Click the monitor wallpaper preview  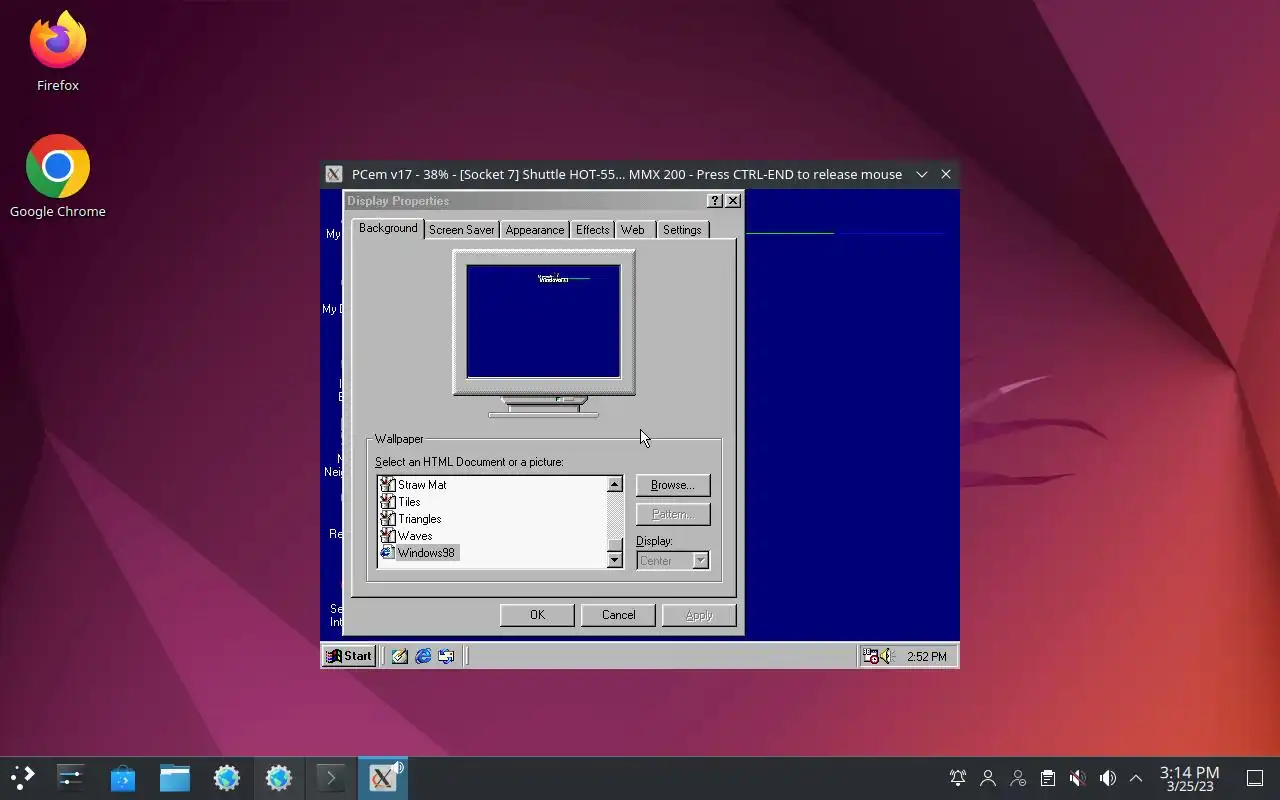[x=544, y=321]
